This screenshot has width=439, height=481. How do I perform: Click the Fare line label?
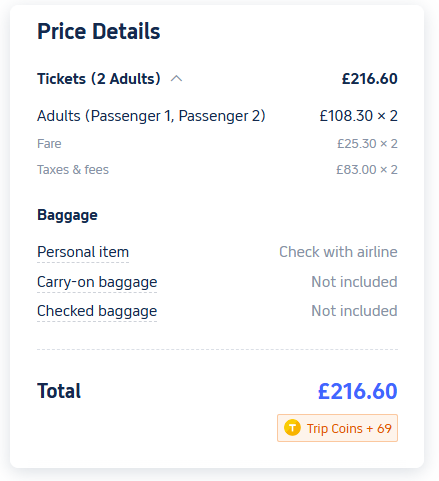[49, 144]
